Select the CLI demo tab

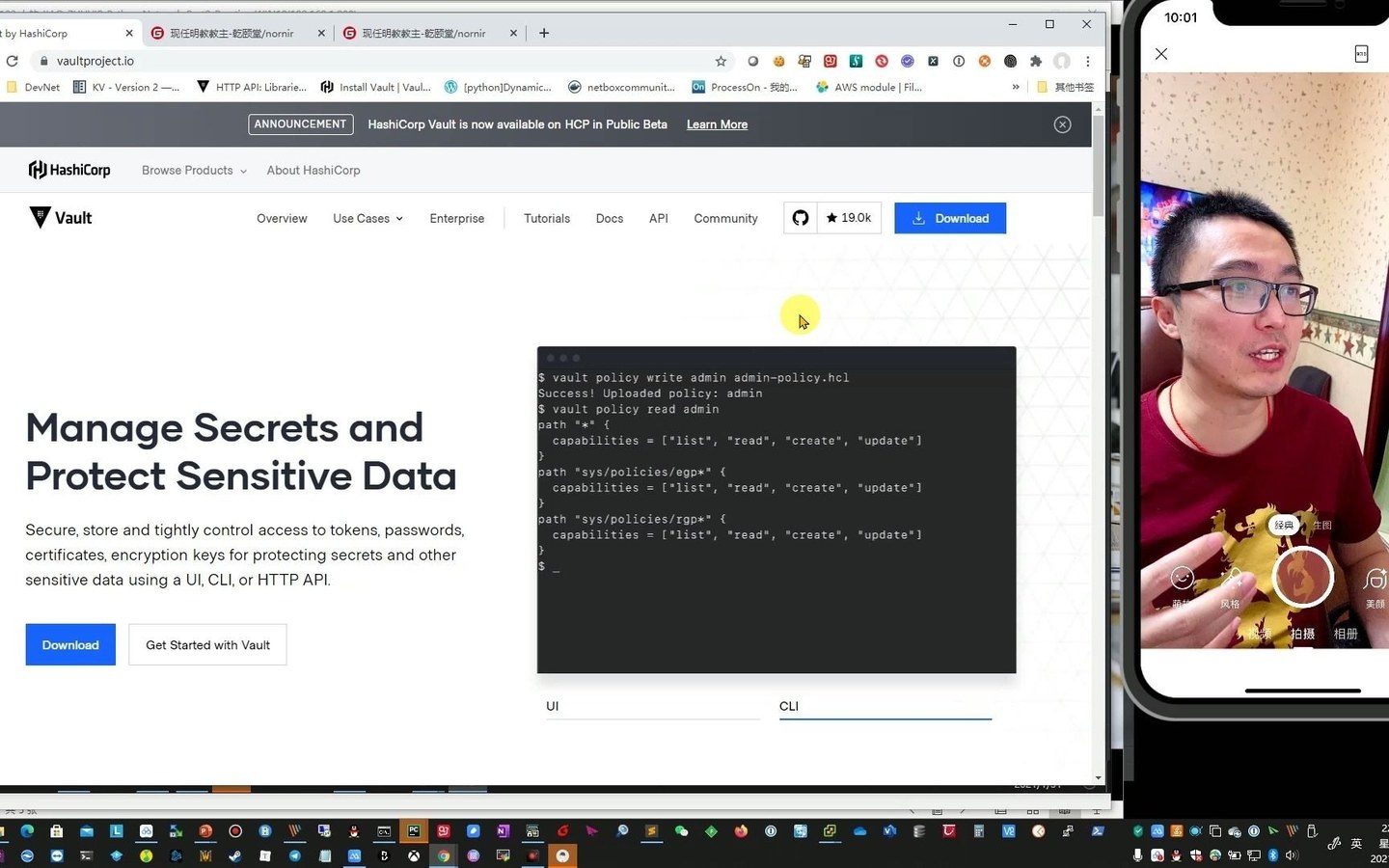[885, 706]
